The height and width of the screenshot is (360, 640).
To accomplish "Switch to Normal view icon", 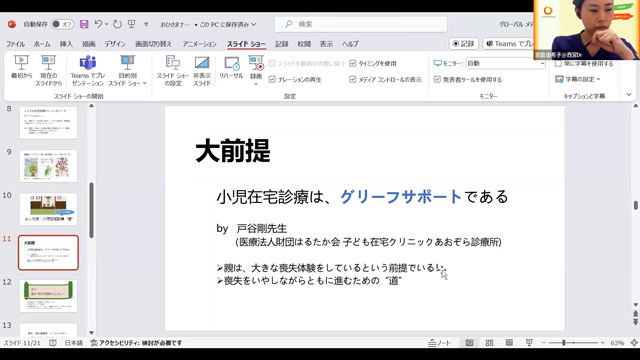I will (469, 343).
